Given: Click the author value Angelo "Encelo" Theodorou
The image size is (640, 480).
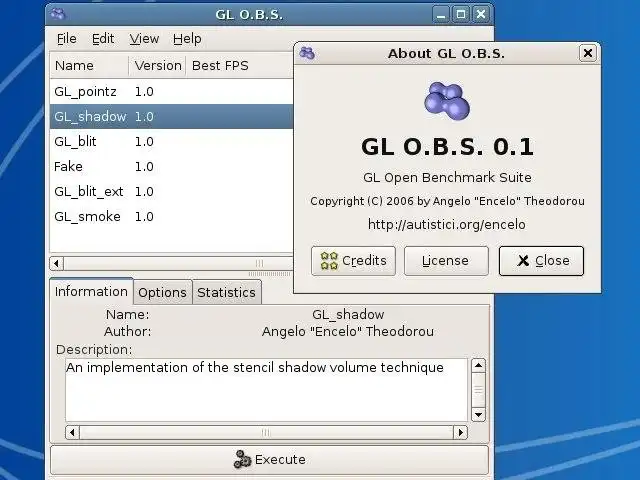Looking at the screenshot, I should click(348, 331).
